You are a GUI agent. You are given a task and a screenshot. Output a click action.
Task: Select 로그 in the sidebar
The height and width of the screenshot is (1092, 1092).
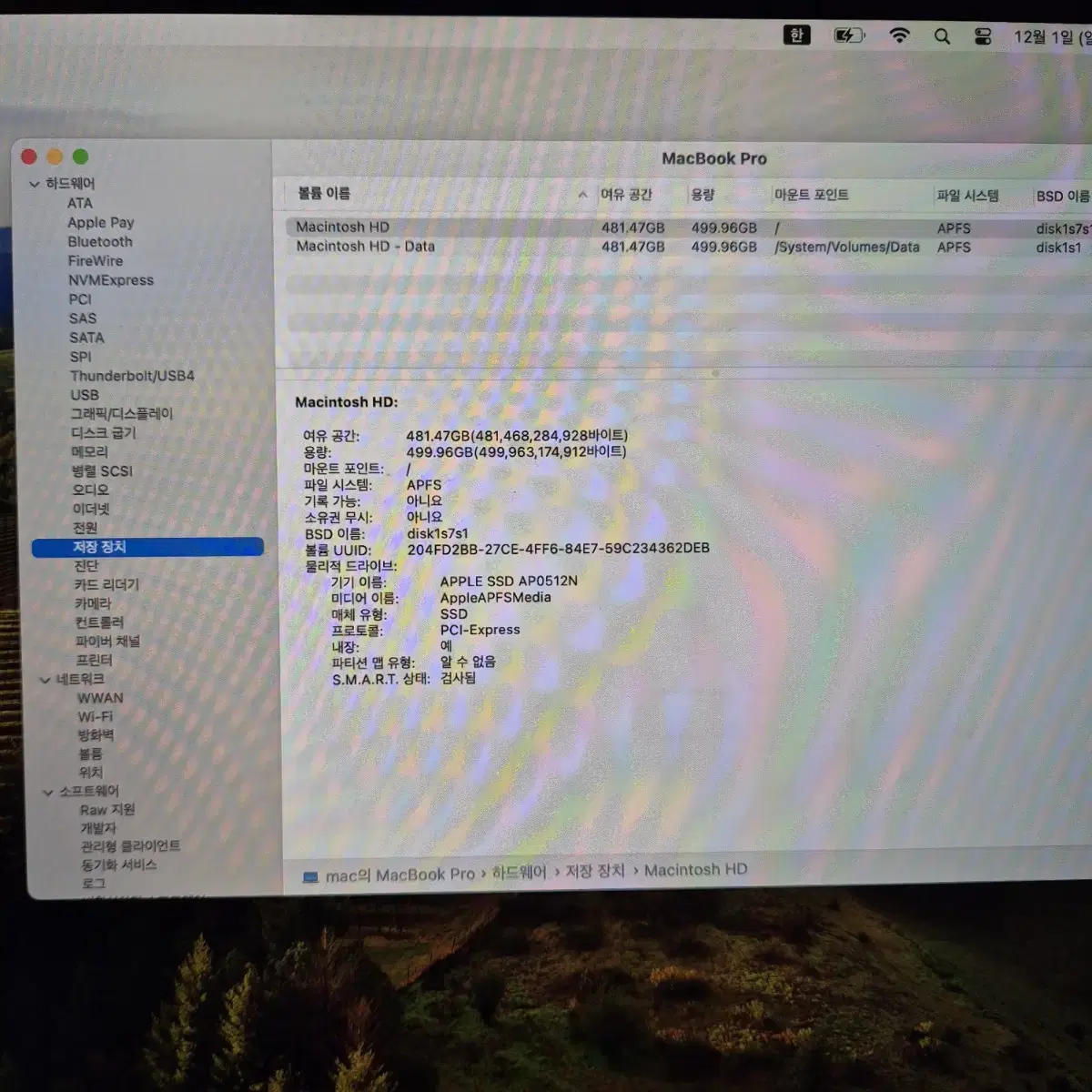tap(94, 883)
